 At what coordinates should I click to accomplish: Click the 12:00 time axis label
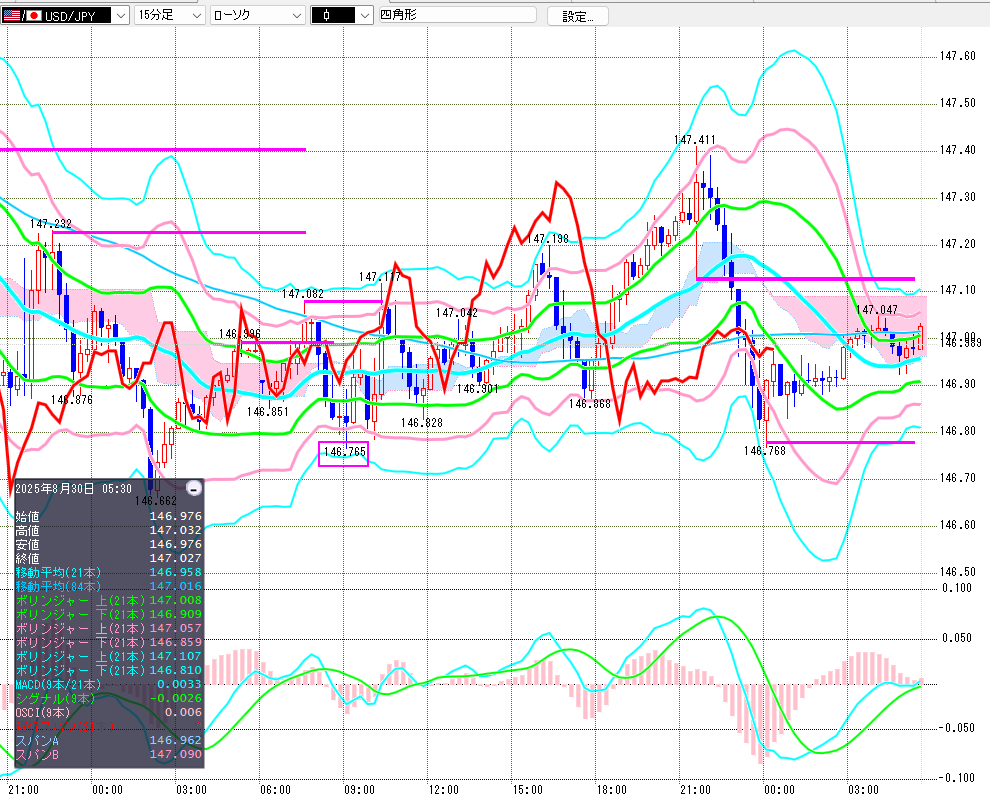coord(443,790)
